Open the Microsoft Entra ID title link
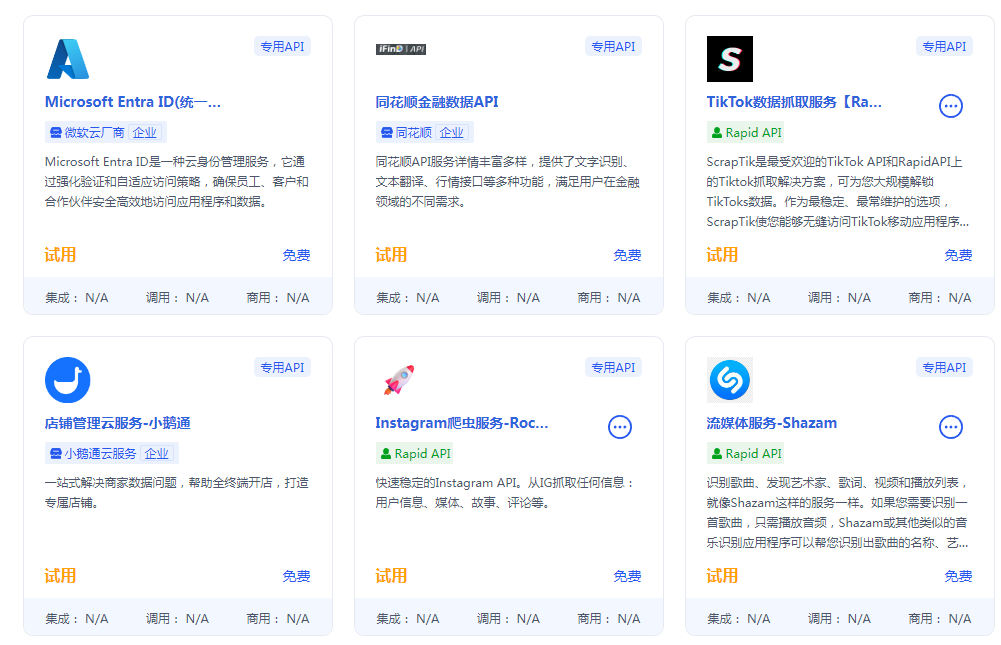This screenshot has width=1001, height=645. 133,102
